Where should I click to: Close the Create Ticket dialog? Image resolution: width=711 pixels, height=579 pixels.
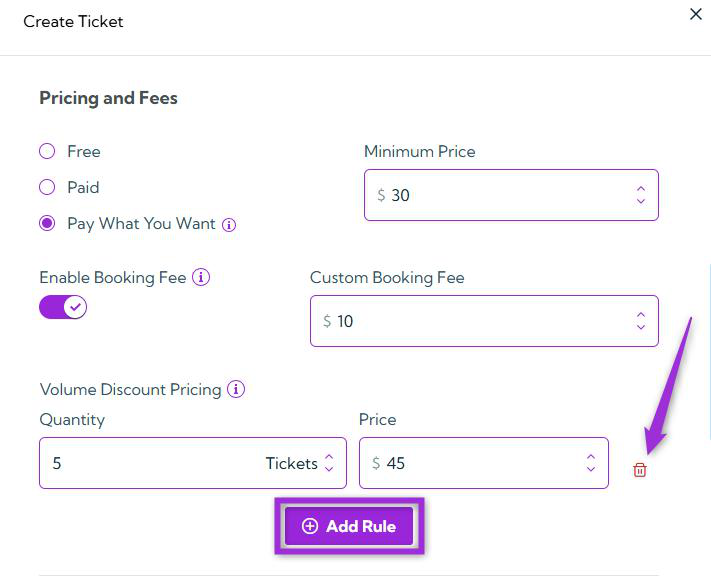696,15
